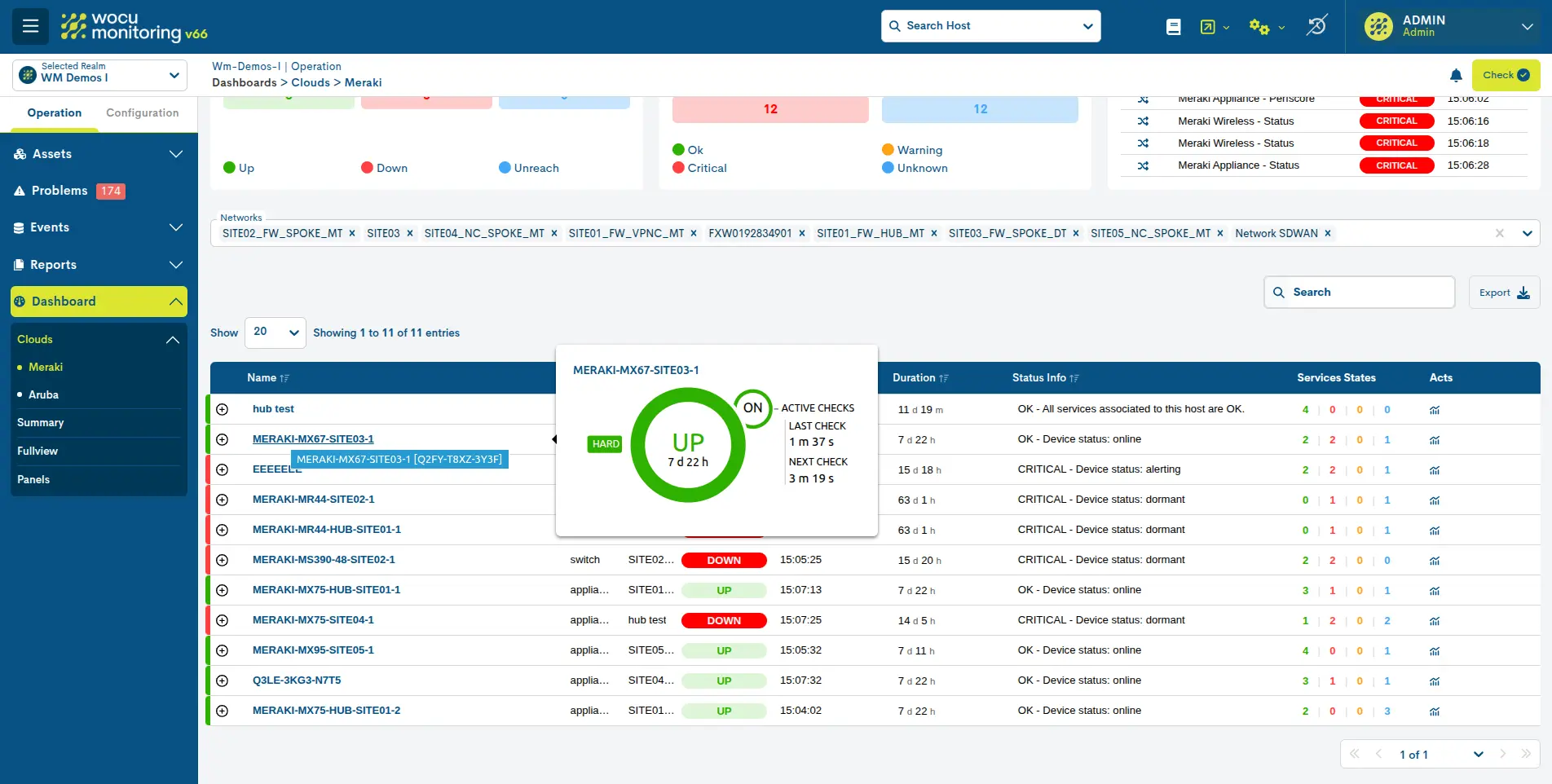Remove Network SDWAN filter tag

click(x=1328, y=234)
